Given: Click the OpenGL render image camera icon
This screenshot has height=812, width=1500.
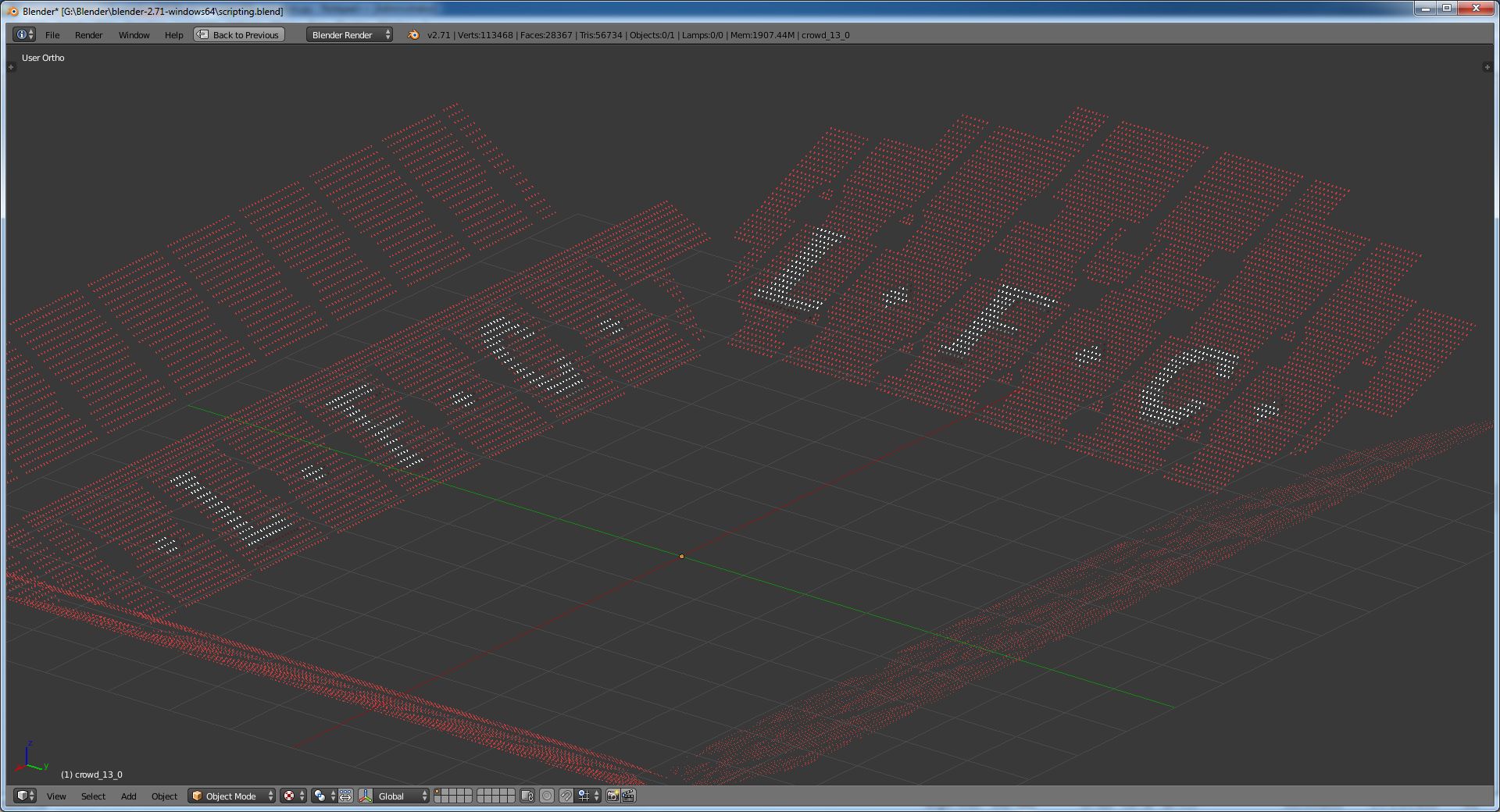Looking at the screenshot, I should coord(613,796).
